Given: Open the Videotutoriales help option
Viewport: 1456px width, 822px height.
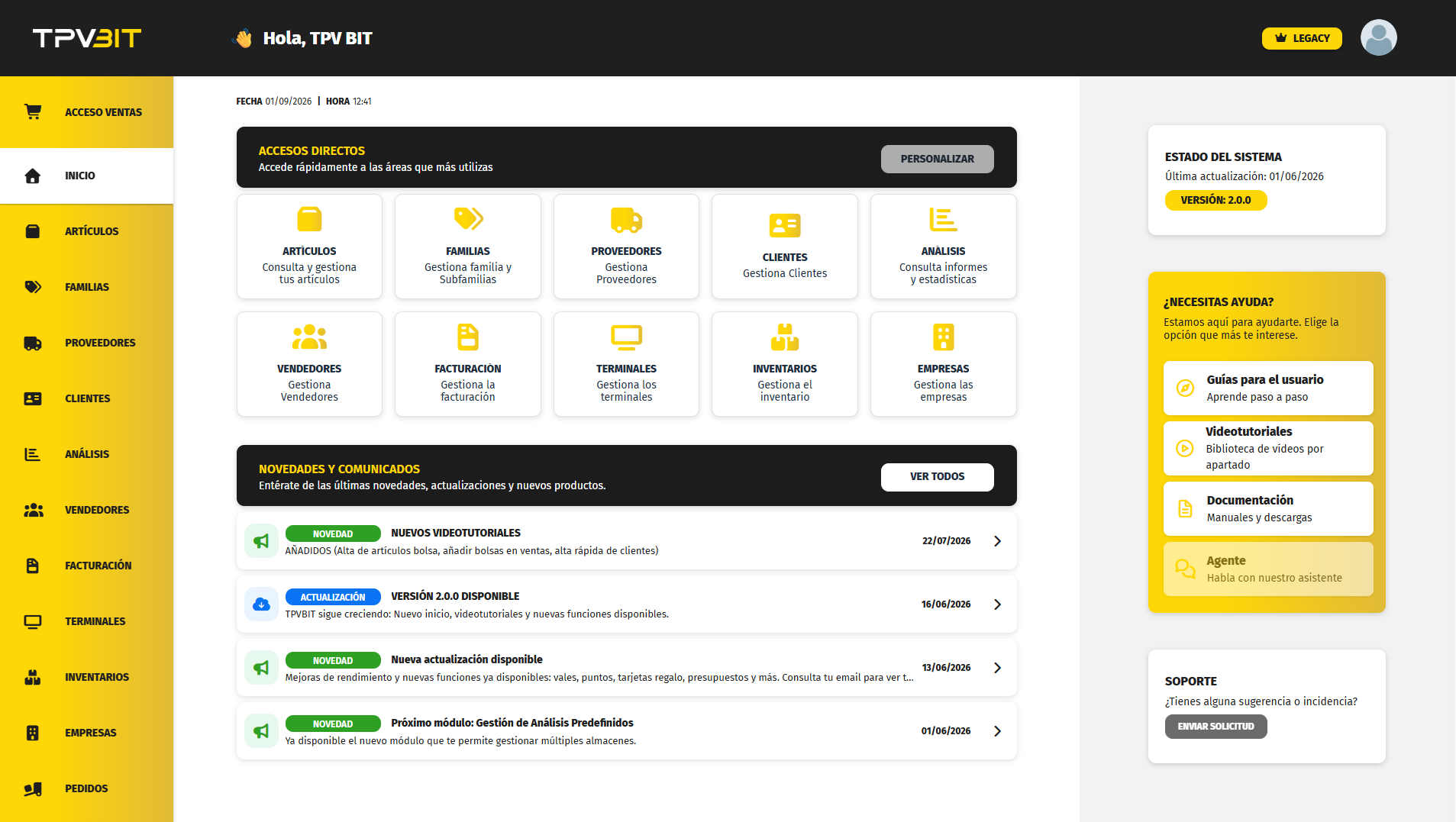Looking at the screenshot, I should tap(1268, 448).
